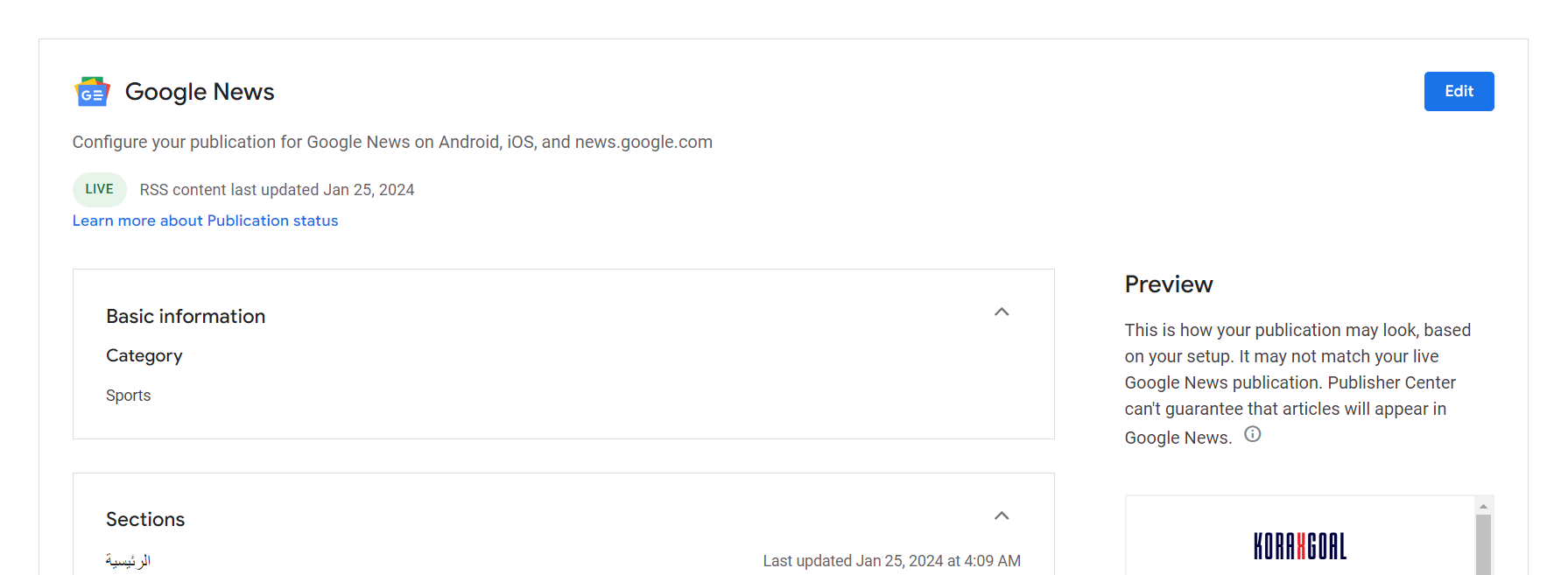Viewport: 1568px width, 575px height.
Task: Click the KORAXGOAL logo in preview
Action: tap(1299, 546)
